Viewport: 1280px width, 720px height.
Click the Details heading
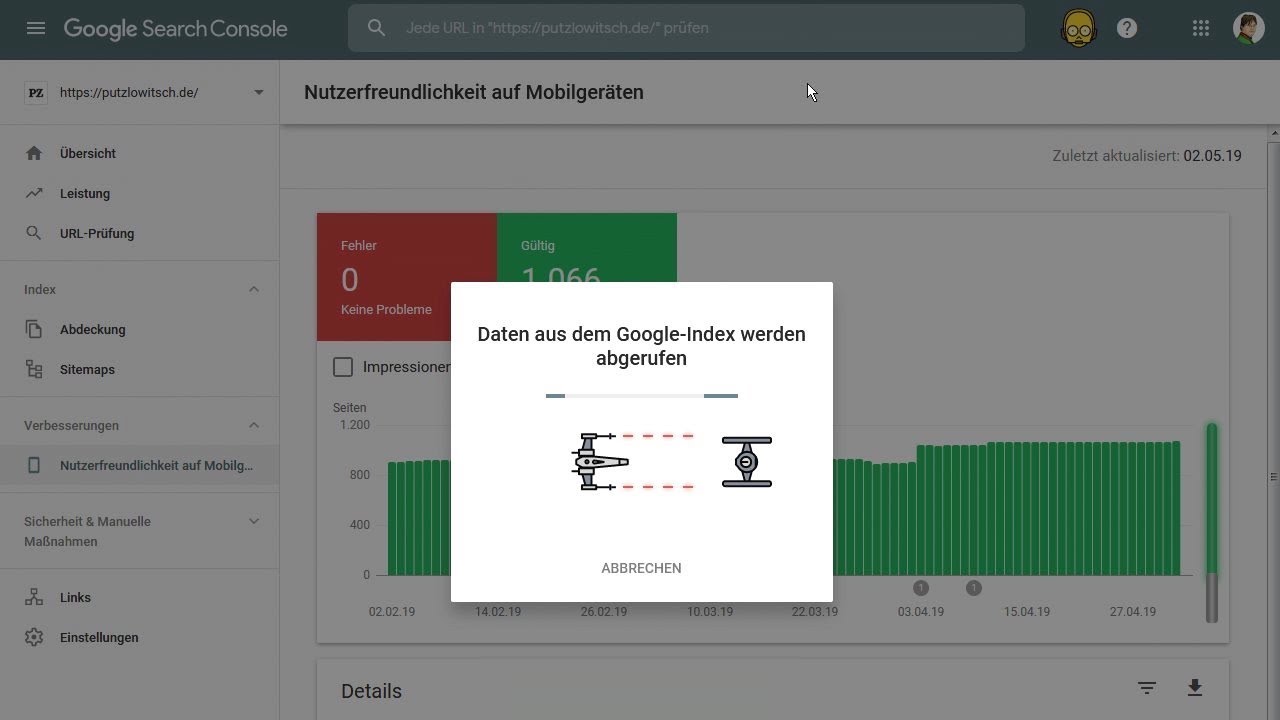(371, 691)
